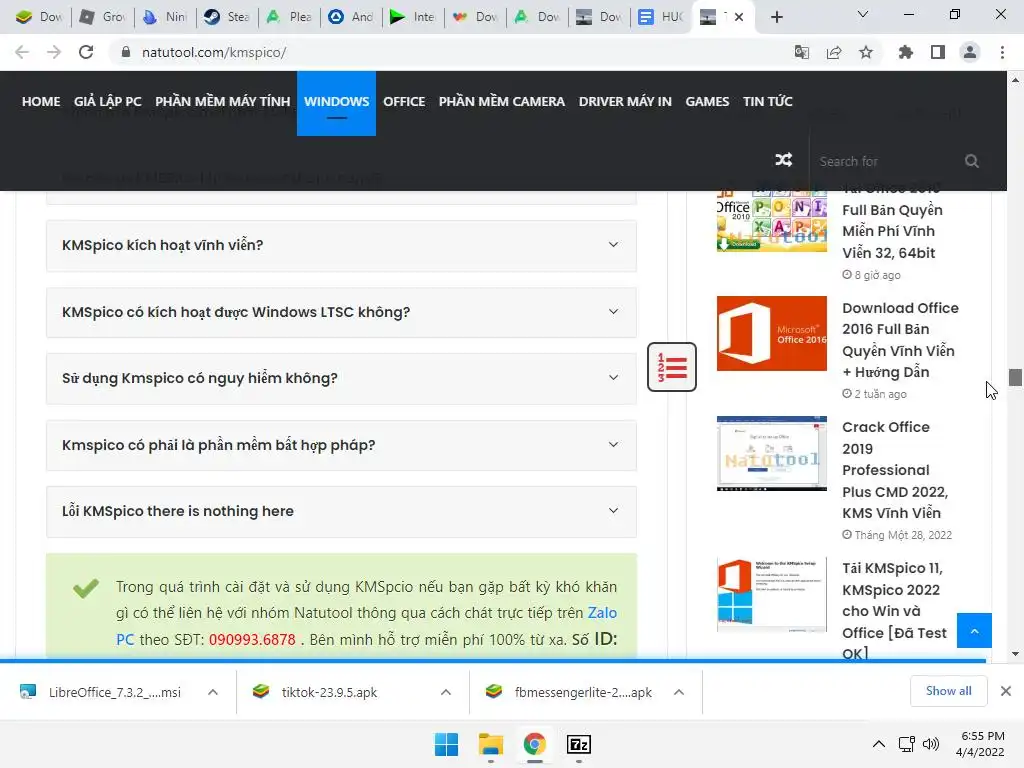Click the share page icon
The image size is (1024, 768).
(834, 52)
